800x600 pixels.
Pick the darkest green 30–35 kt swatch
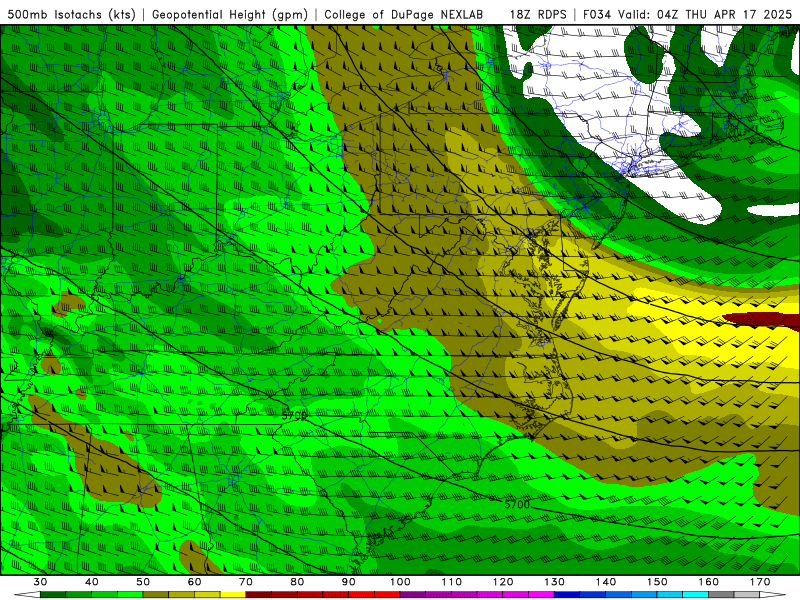[x=53, y=595]
